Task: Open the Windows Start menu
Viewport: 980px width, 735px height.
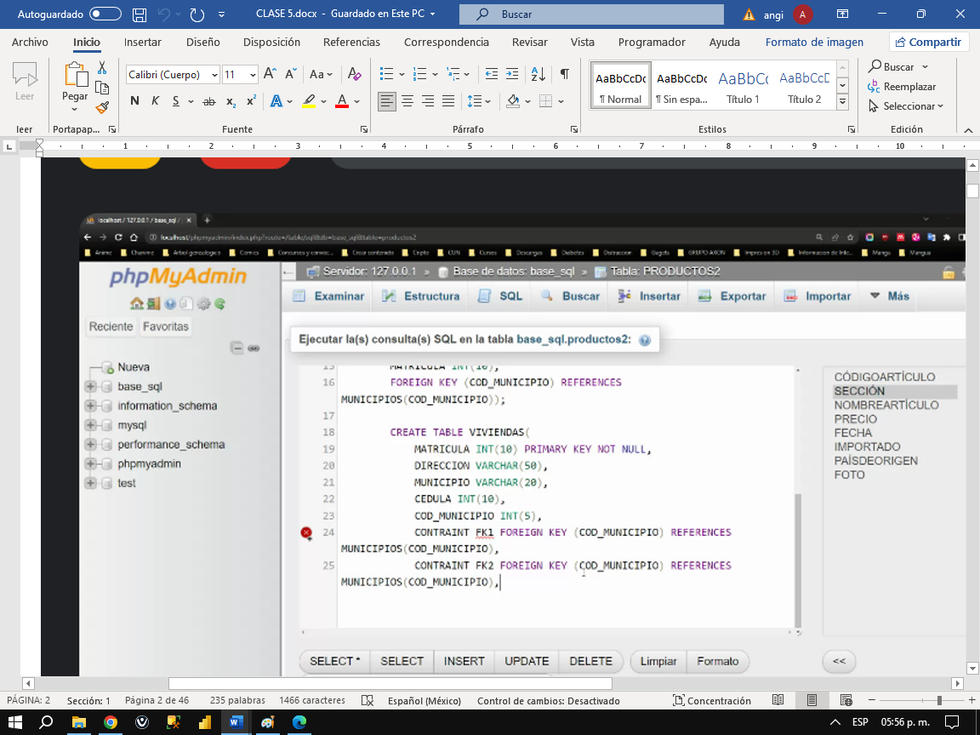Action: [15, 722]
